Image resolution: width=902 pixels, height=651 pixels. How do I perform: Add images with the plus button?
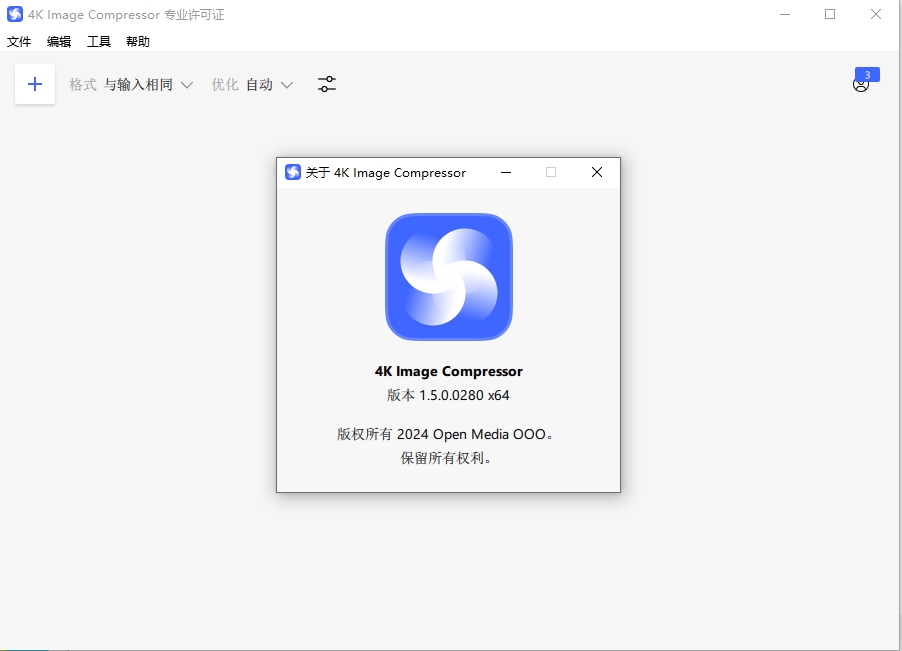point(35,85)
